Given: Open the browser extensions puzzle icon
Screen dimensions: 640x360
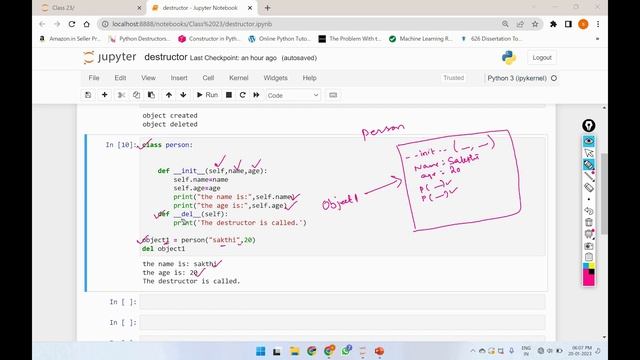Looking at the screenshot, I should (553, 24).
